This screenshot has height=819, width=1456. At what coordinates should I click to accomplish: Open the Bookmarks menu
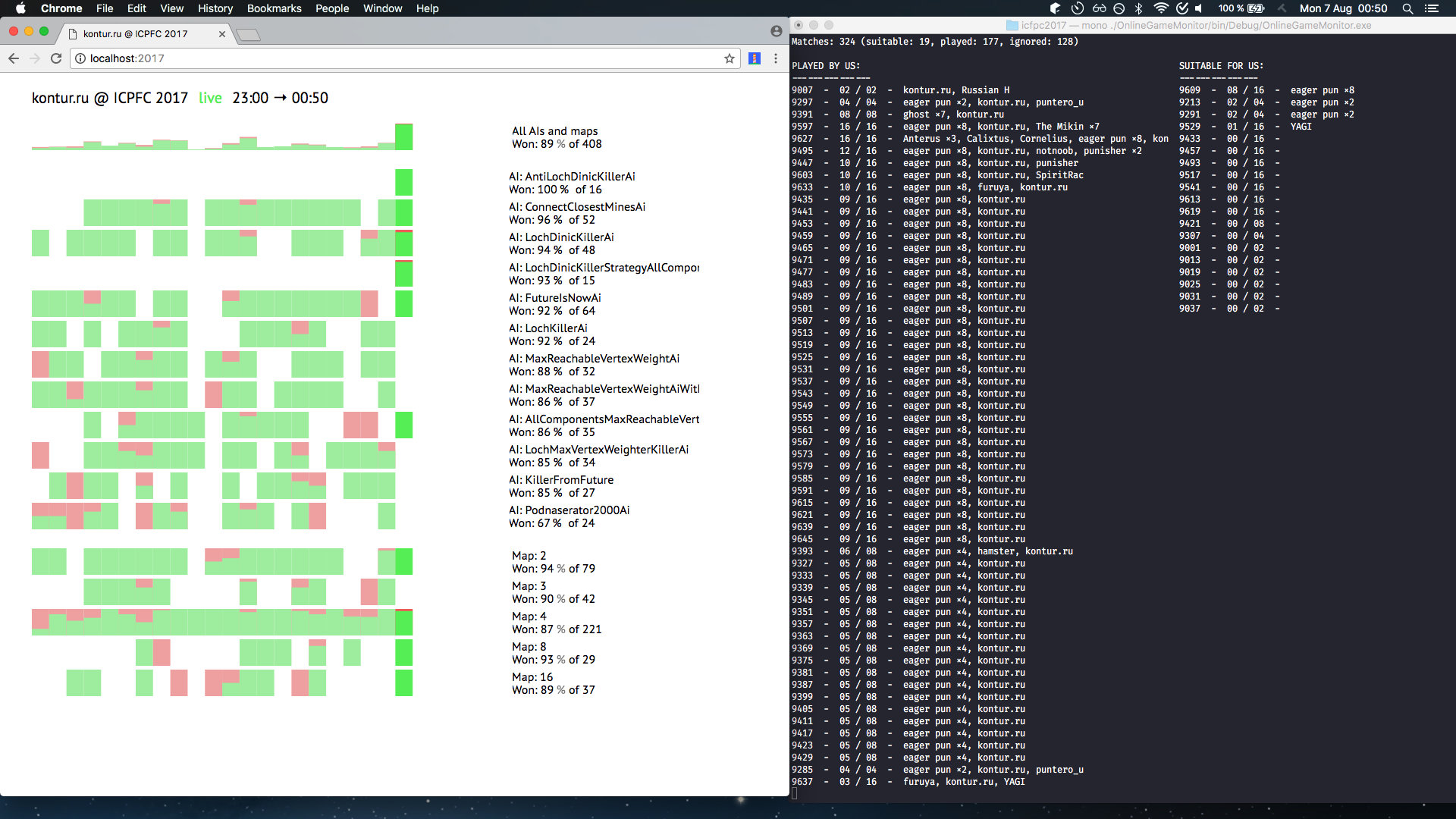coord(274,8)
